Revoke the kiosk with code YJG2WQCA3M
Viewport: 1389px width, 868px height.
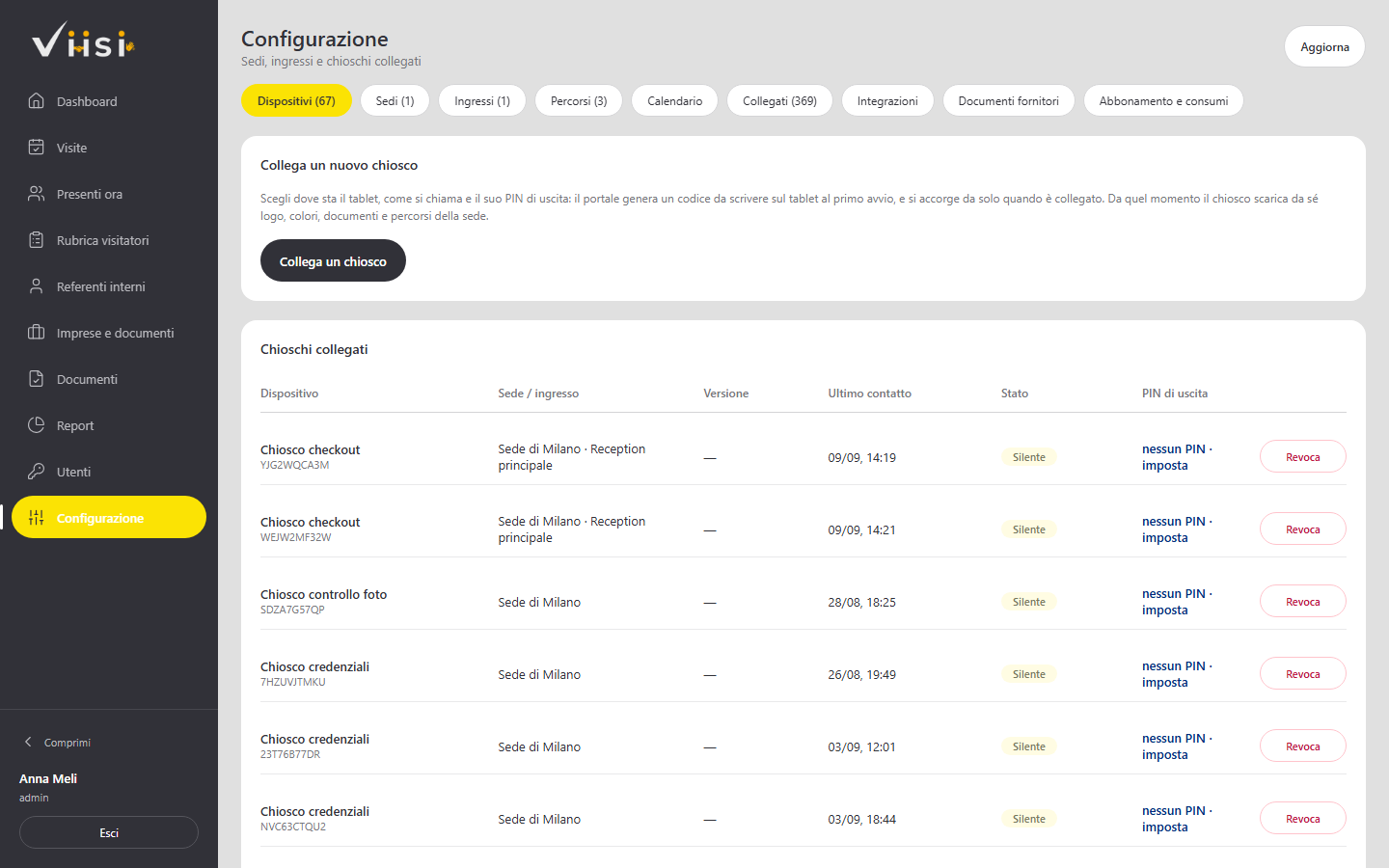coord(1302,456)
